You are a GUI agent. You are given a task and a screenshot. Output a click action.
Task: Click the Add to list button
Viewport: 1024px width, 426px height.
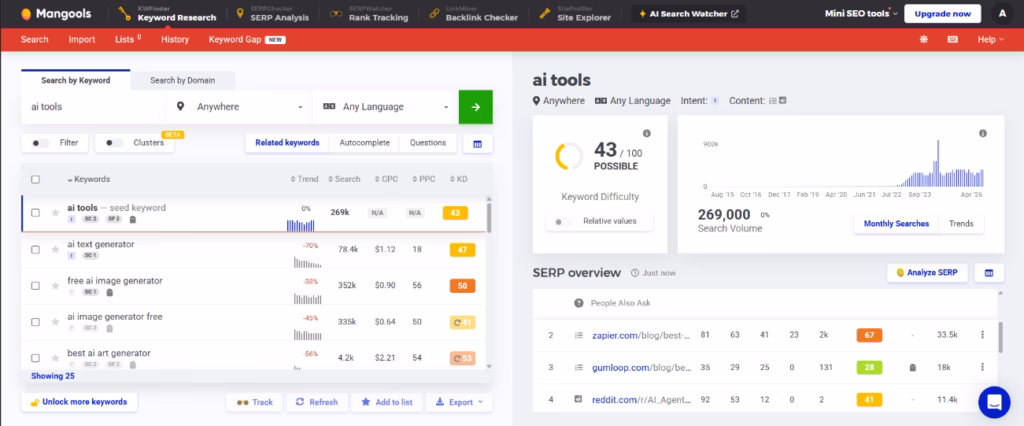tap(387, 402)
